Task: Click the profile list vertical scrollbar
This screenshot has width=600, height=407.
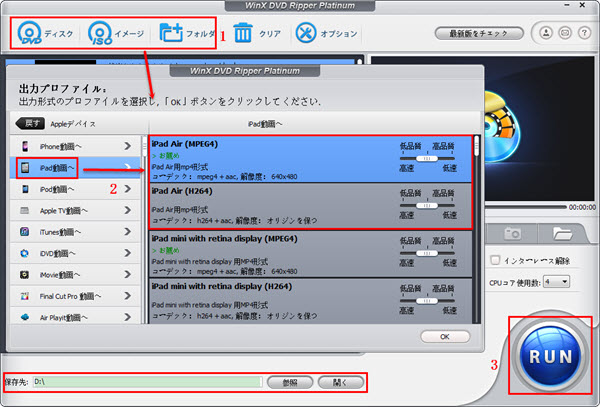Action: (x=476, y=230)
